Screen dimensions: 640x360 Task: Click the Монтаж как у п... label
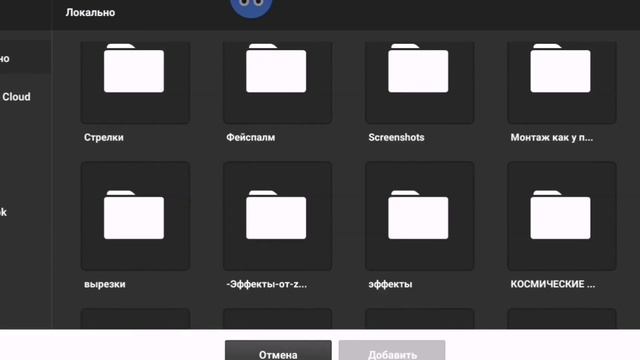(x=552, y=138)
